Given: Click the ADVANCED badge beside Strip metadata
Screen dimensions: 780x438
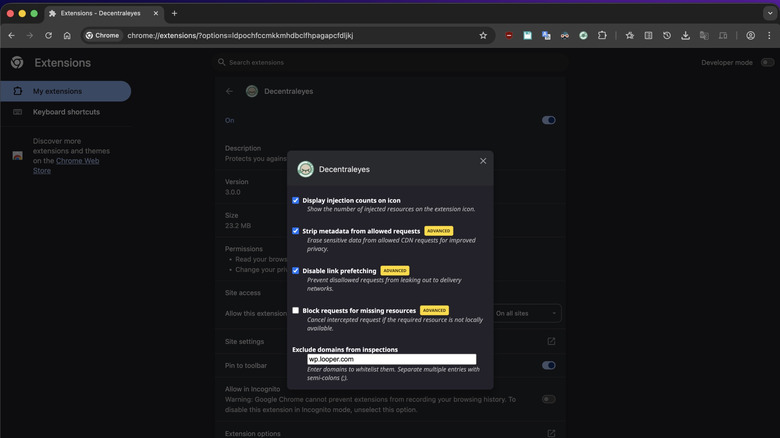Looking at the screenshot, I should [x=438, y=231].
